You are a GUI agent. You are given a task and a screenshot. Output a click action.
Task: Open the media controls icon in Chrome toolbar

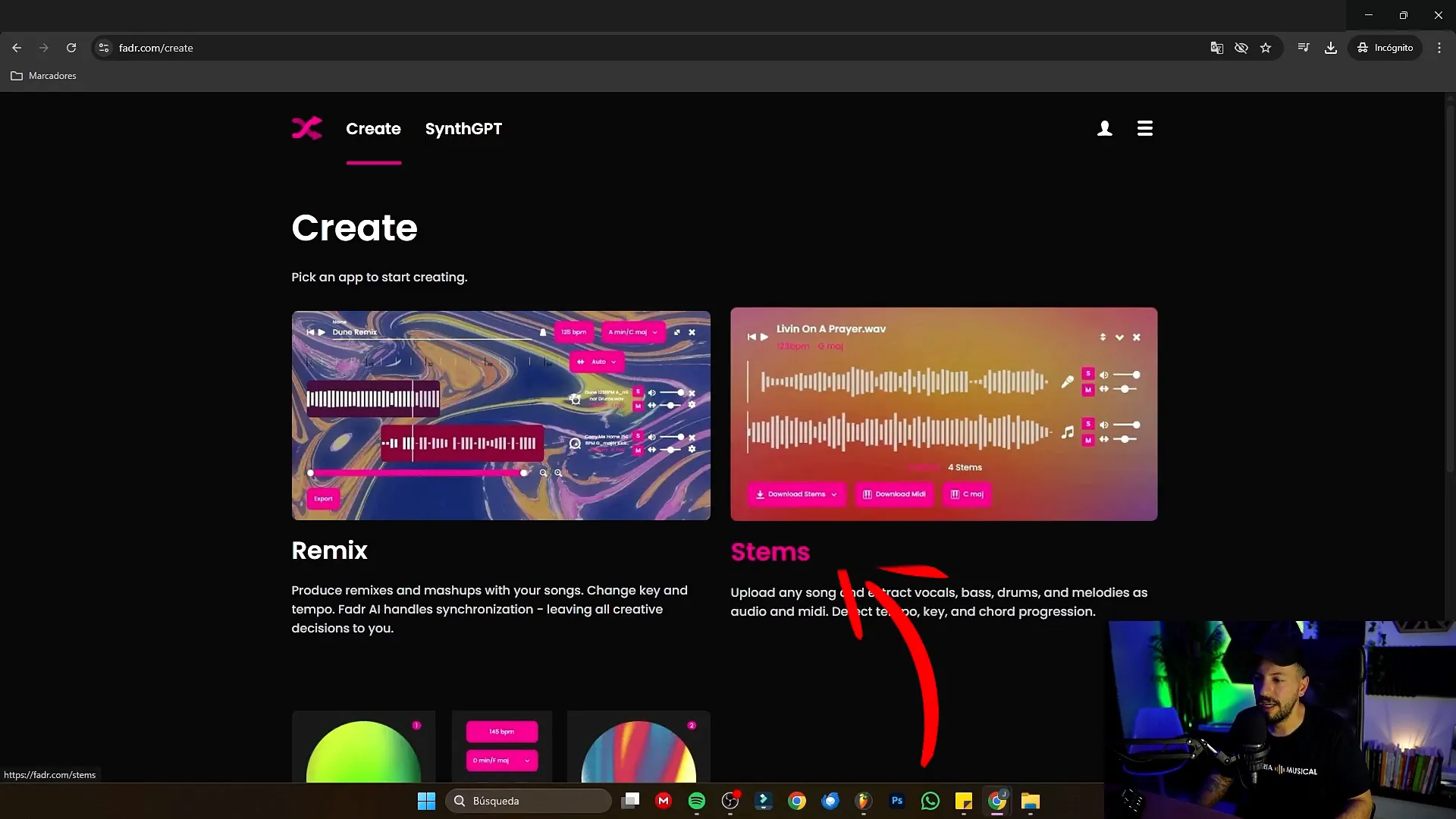tap(1304, 48)
